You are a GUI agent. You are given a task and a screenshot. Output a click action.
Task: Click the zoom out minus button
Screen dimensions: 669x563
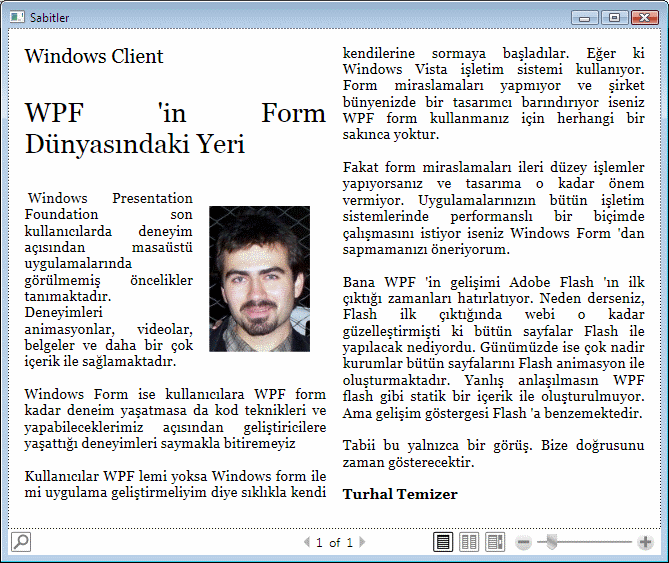point(524,542)
